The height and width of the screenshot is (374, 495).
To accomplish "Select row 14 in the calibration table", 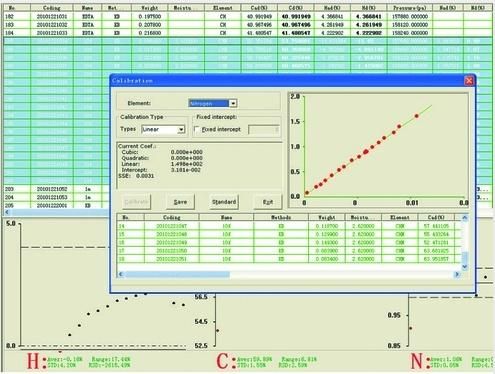I will (x=289, y=226).
